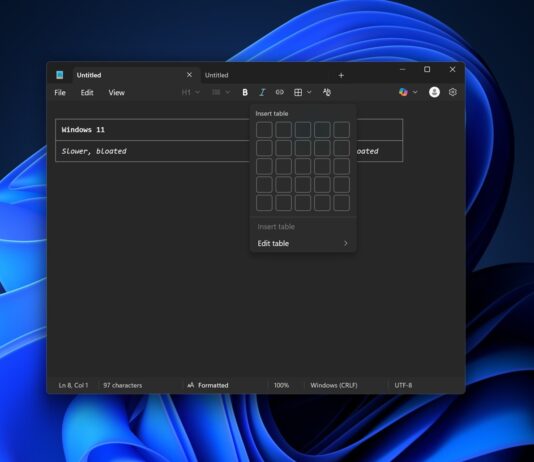
Task: Insert a hyperlink using link icon
Action: [x=280, y=92]
